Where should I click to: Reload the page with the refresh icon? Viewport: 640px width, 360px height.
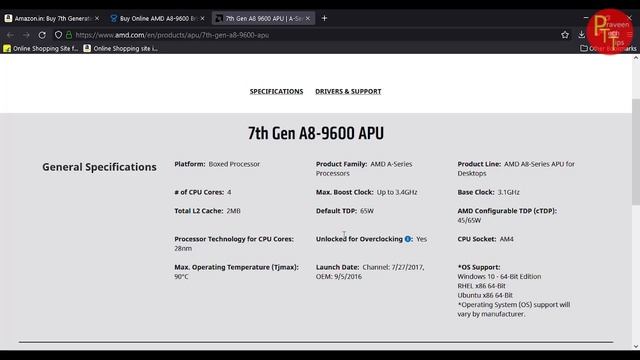tap(42, 35)
